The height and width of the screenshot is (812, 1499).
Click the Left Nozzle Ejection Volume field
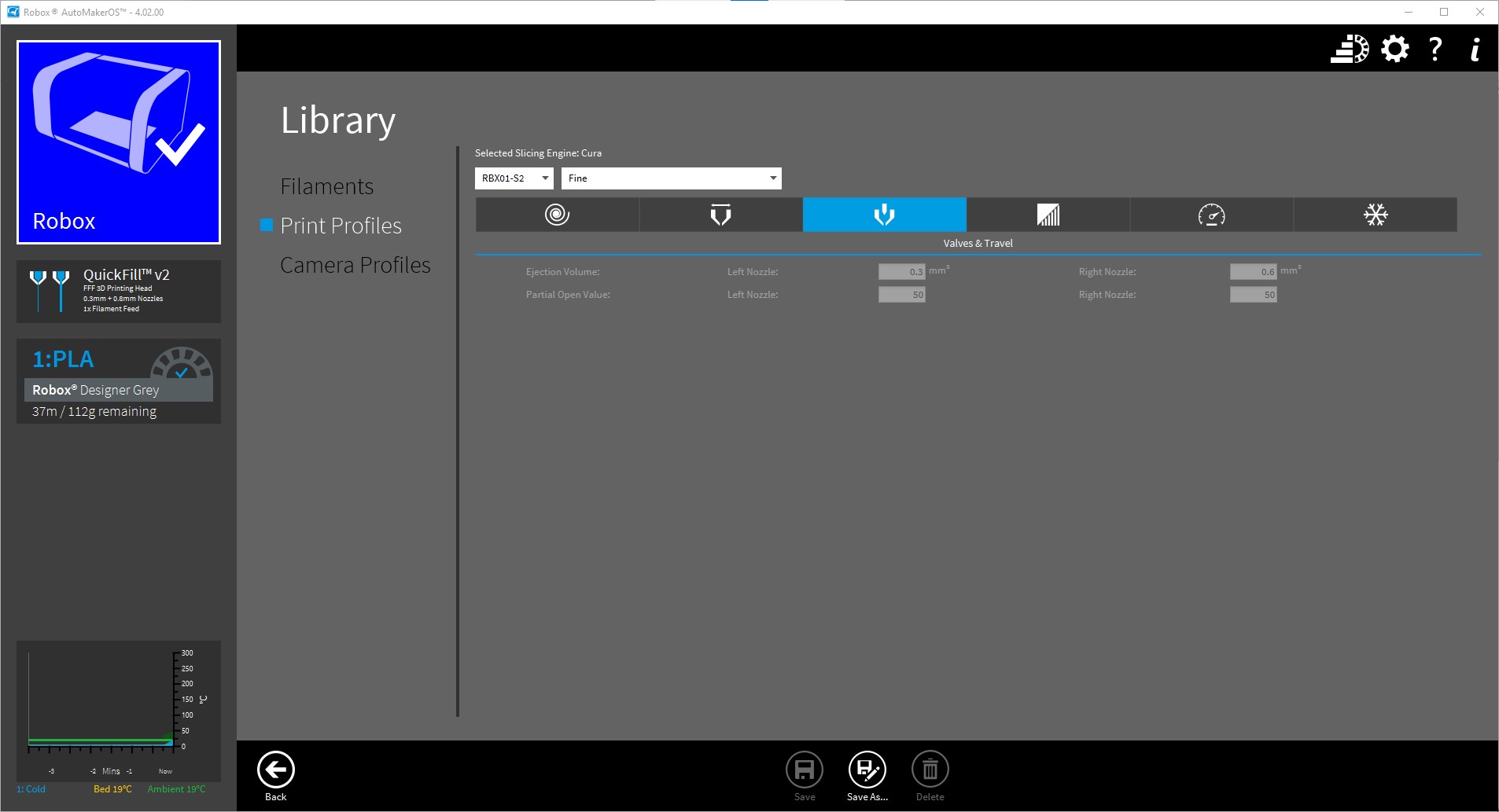click(x=901, y=272)
